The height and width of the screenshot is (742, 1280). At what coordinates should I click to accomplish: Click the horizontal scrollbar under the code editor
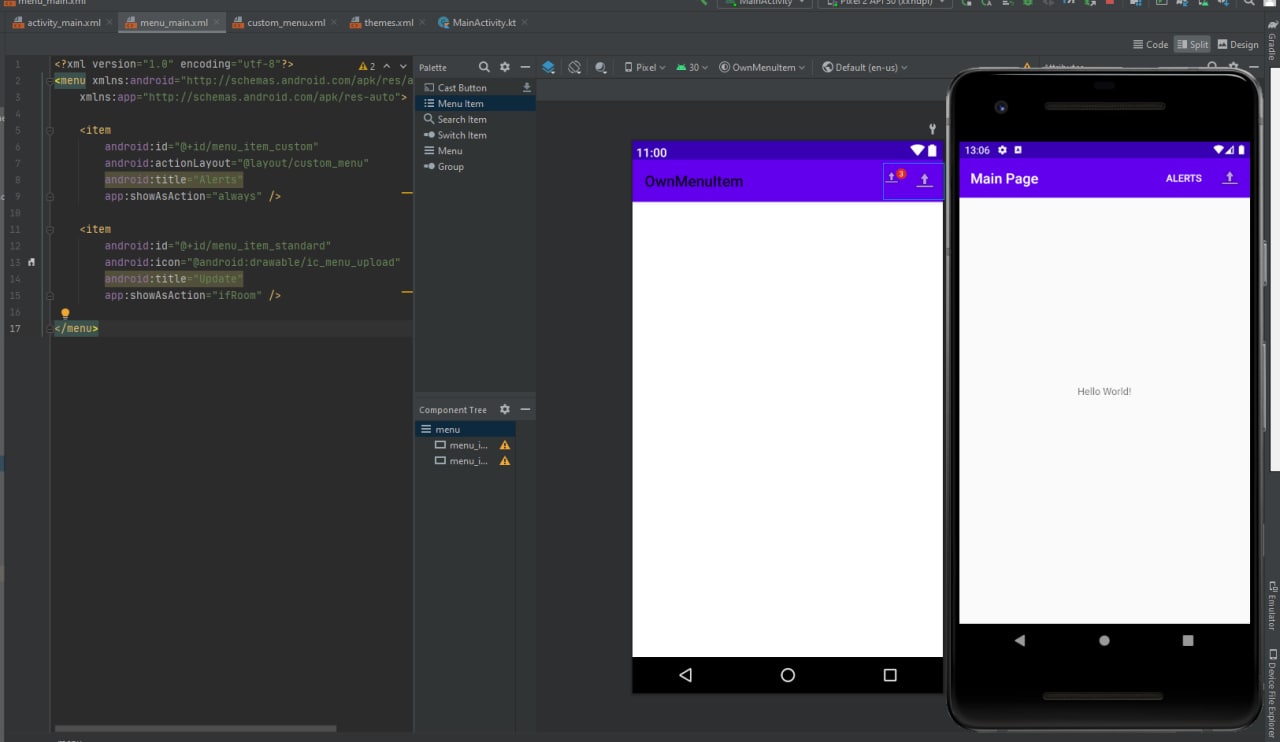[195, 729]
